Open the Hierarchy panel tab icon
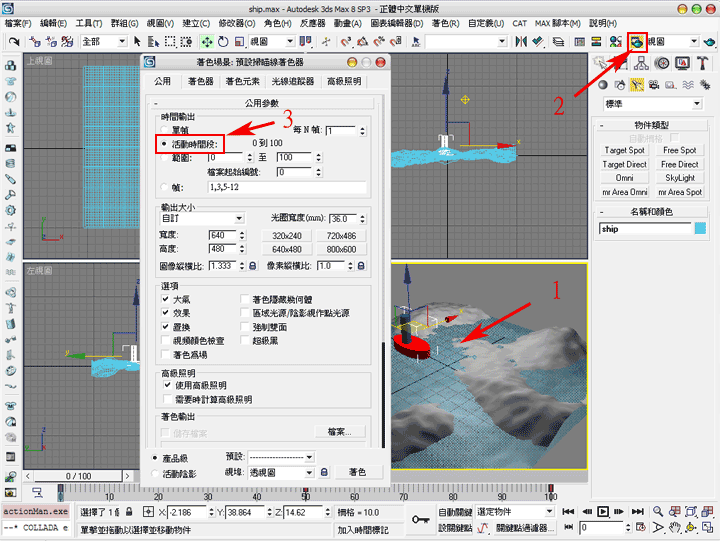The image size is (720, 541). pyautogui.click(x=641, y=63)
